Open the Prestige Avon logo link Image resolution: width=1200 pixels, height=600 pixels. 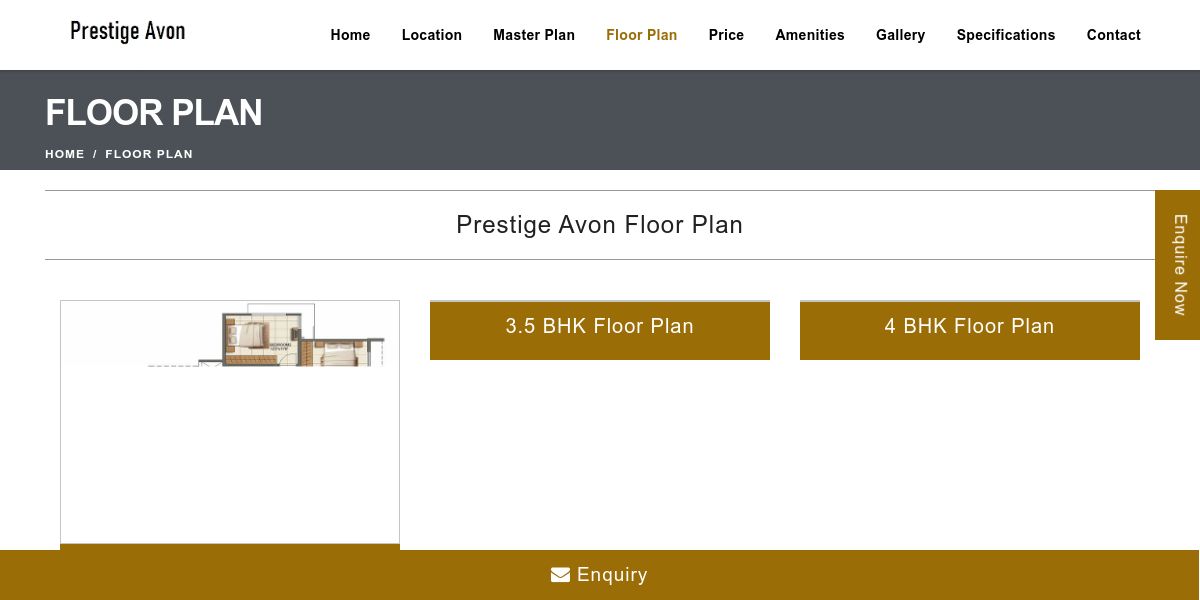(x=128, y=31)
